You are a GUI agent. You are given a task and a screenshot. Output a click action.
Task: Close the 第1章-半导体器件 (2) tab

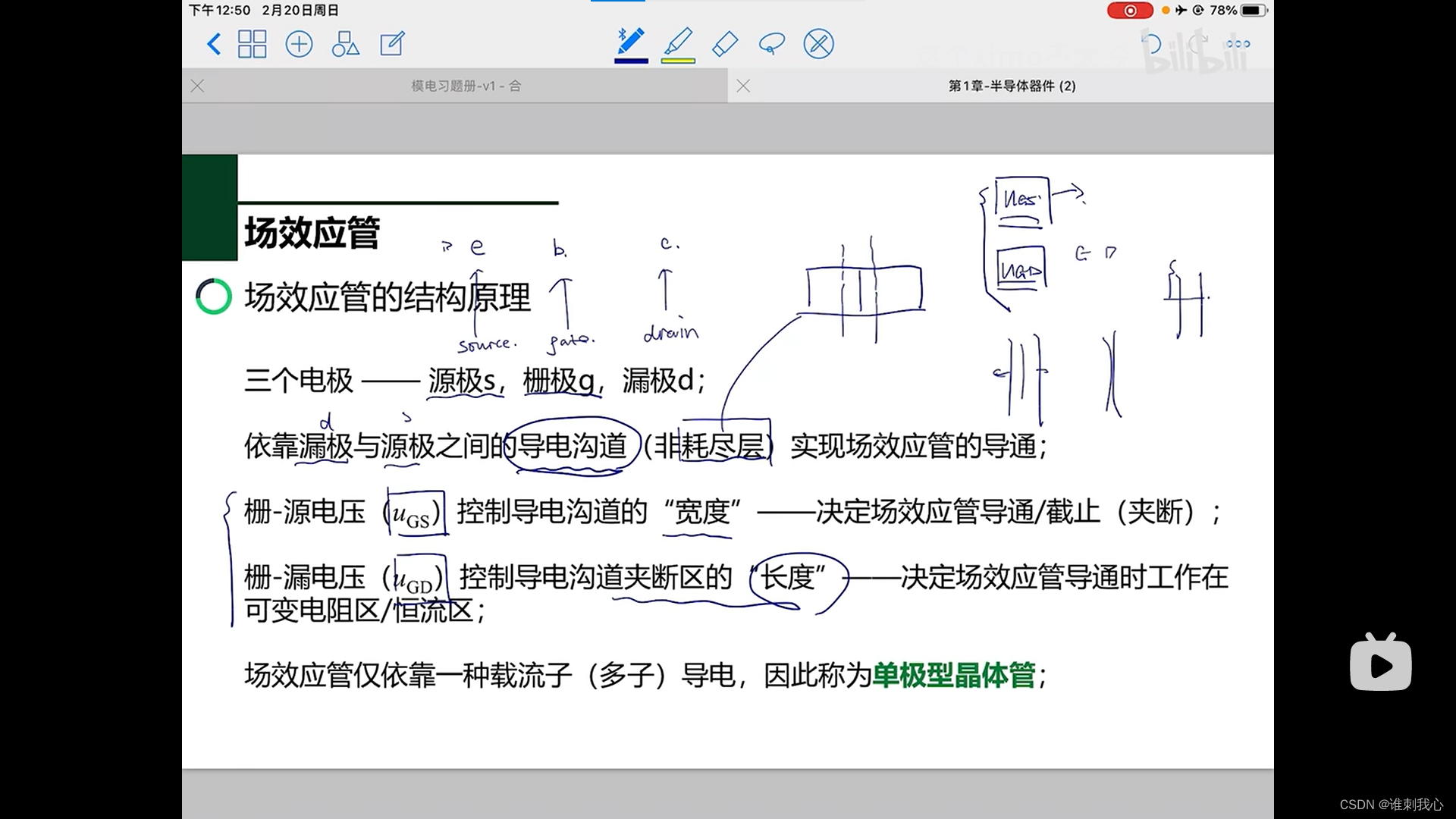point(743,86)
